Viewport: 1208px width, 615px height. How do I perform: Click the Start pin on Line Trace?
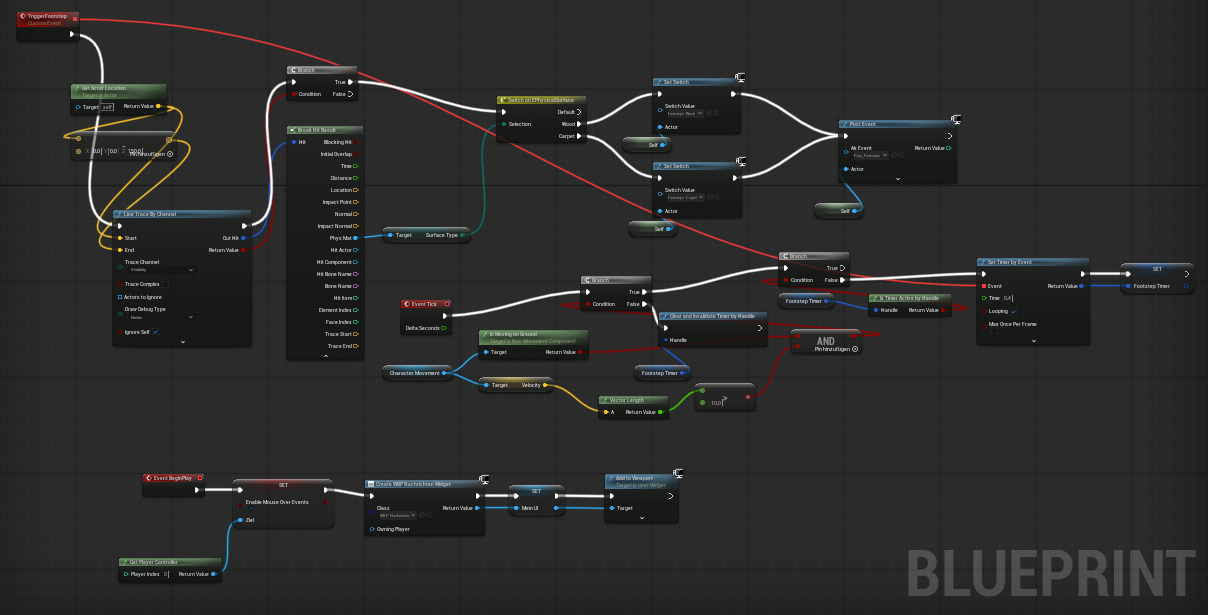click(120, 238)
